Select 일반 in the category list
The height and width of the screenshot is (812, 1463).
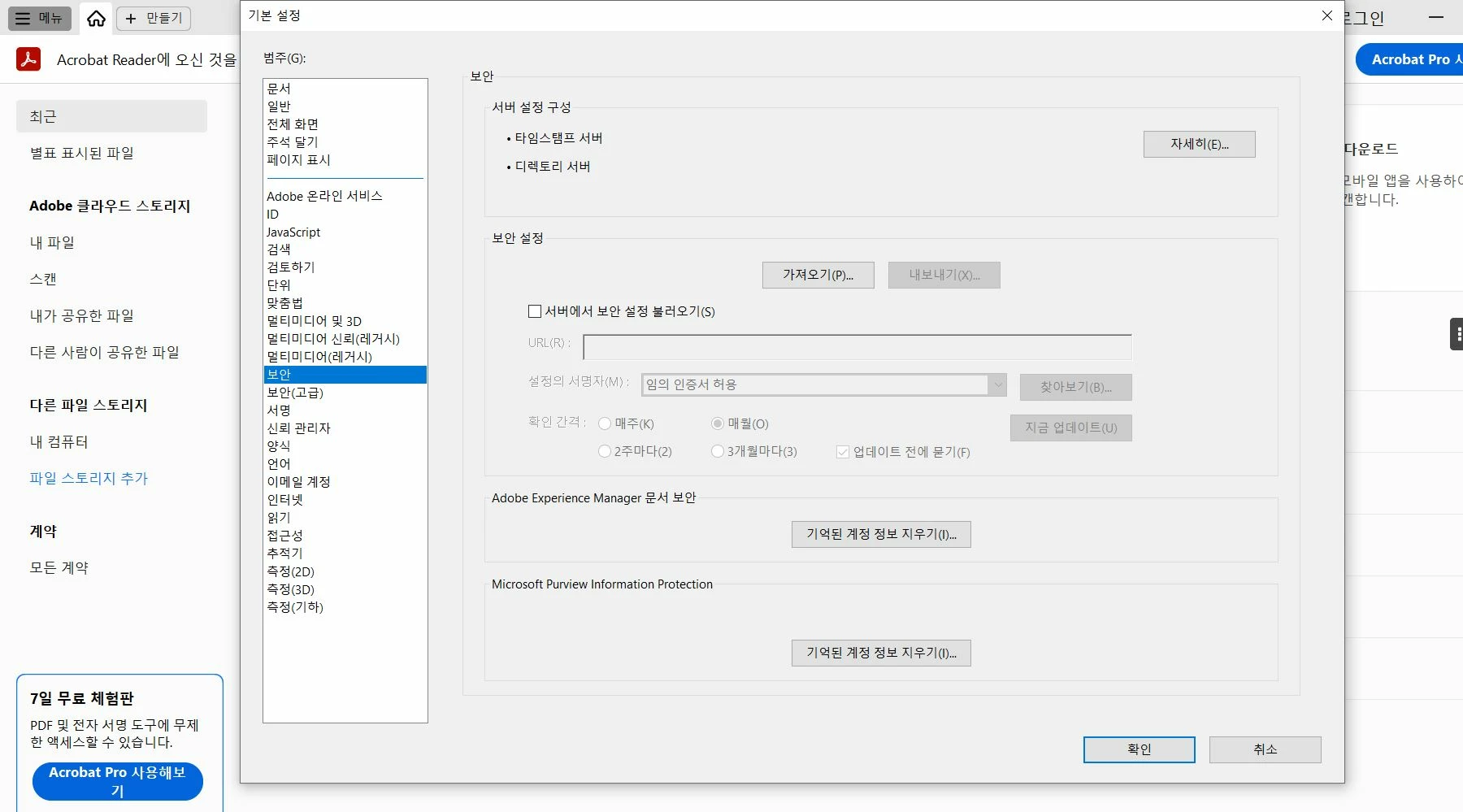click(x=345, y=106)
